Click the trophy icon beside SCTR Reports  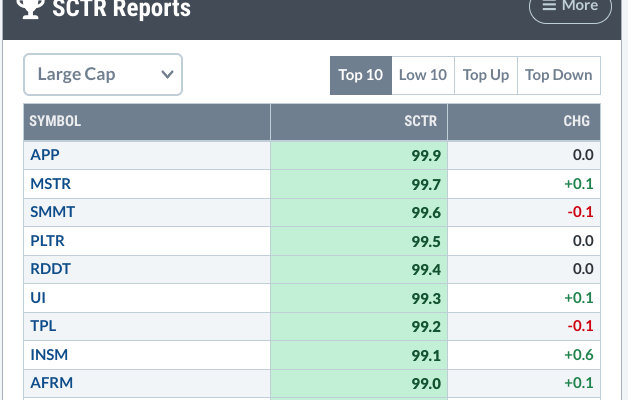30,8
